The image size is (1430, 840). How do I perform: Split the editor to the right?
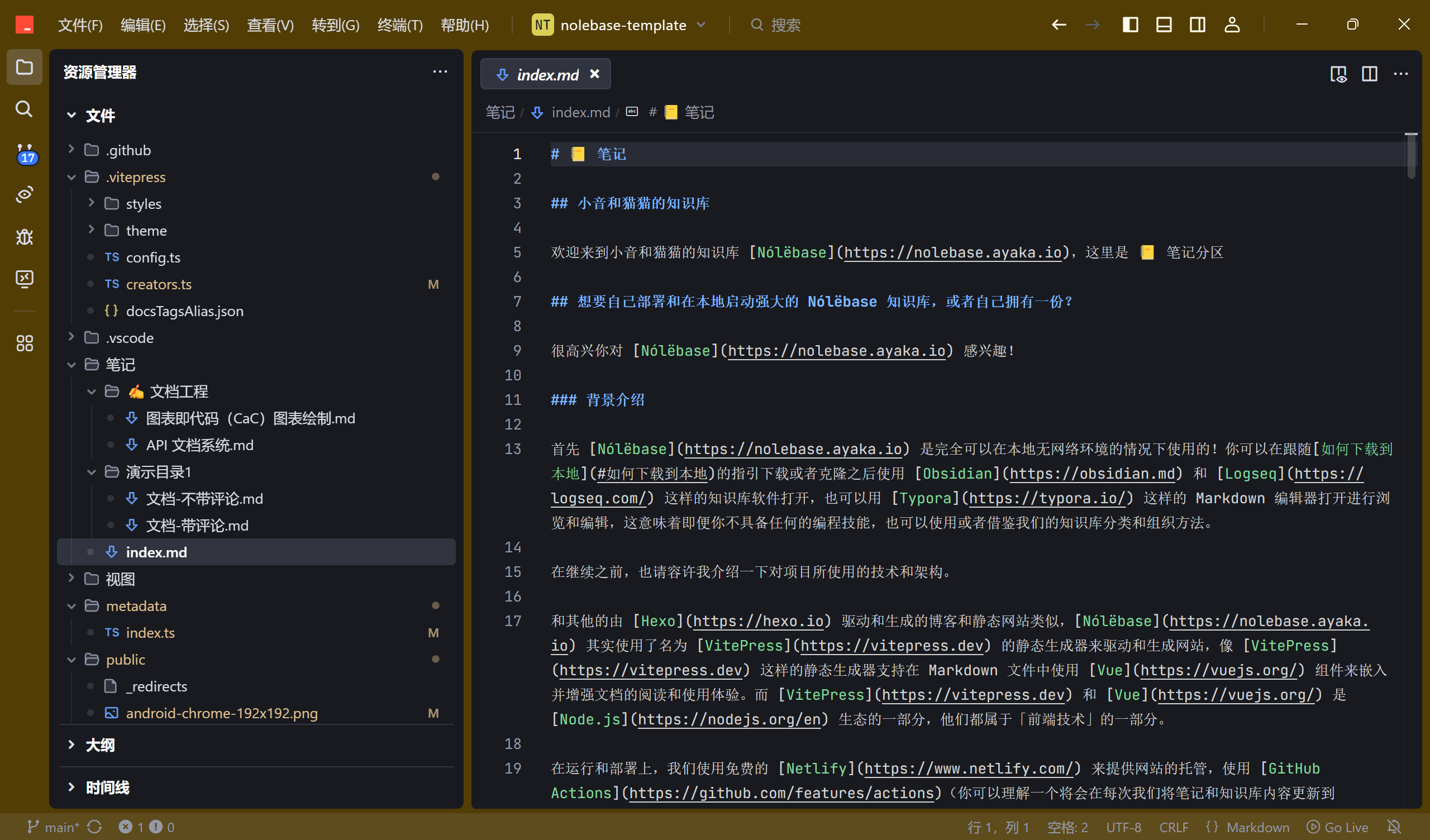[x=1369, y=74]
